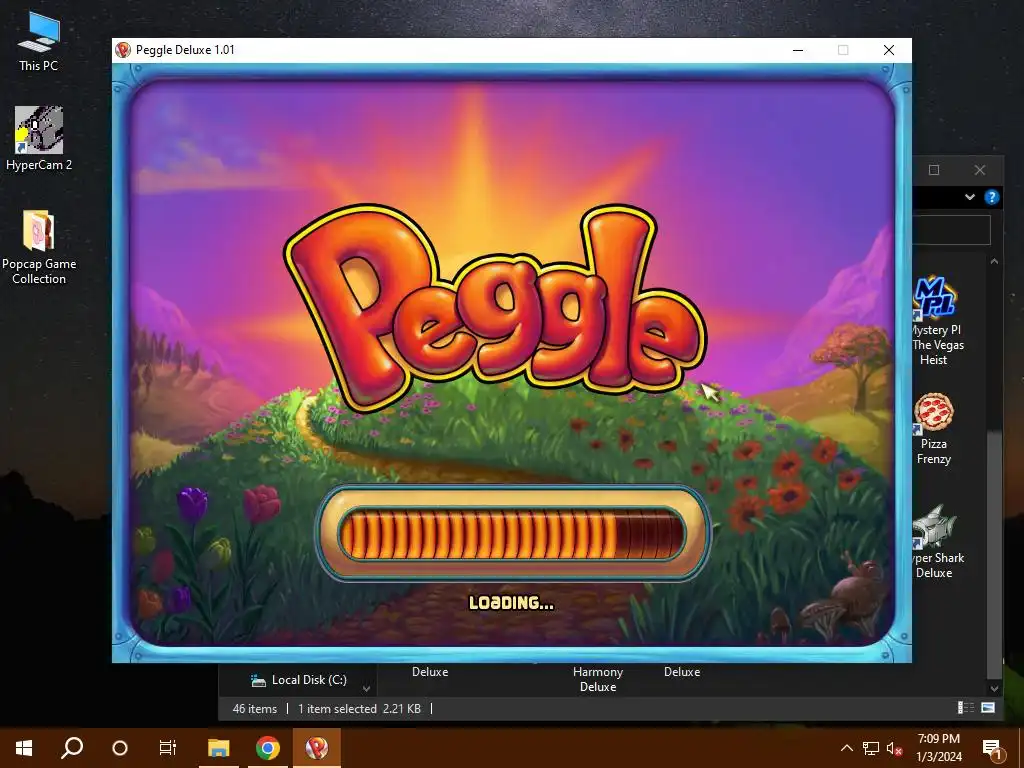This screenshot has height=768, width=1024.
Task: Open Google Chrome from taskbar
Action: 268,748
